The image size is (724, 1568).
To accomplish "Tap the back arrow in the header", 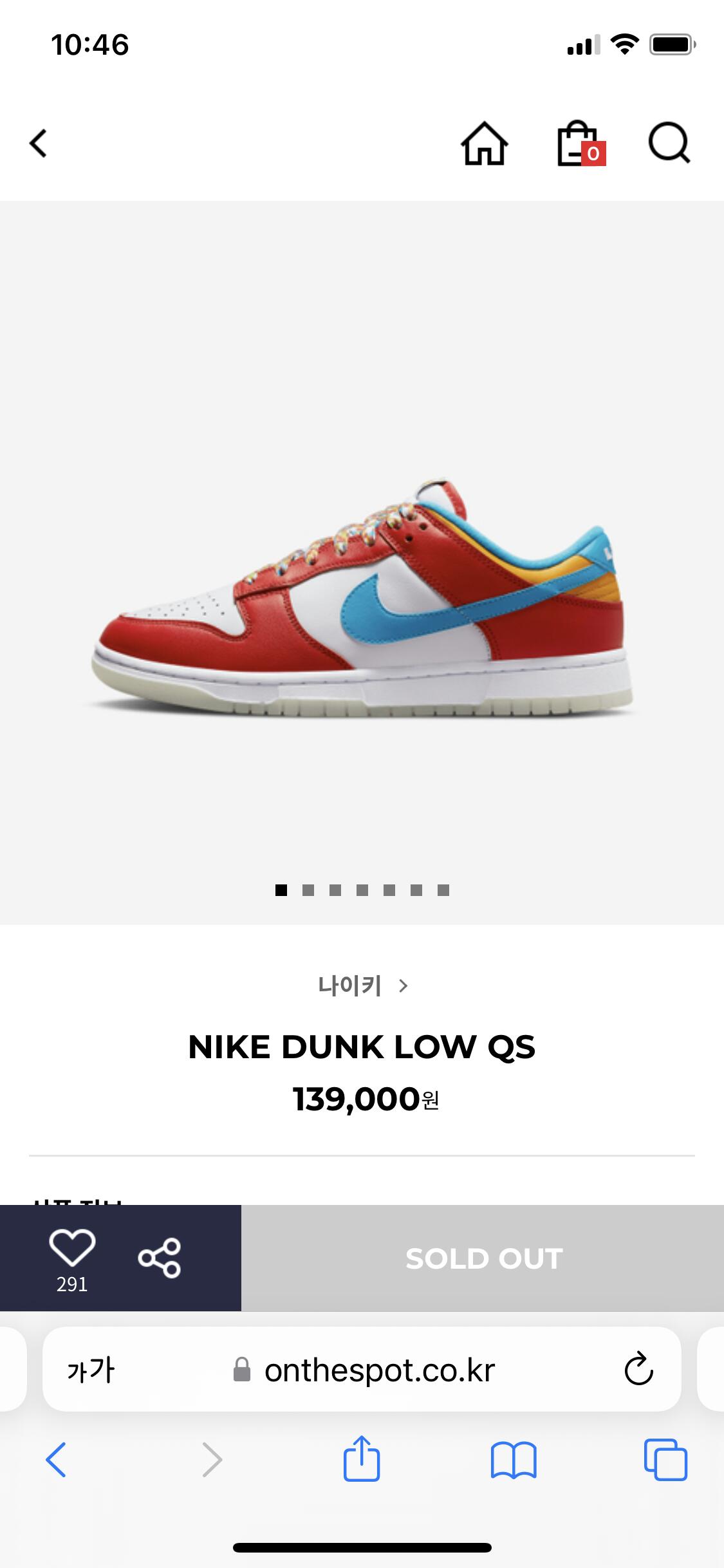I will [x=39, y=143].
